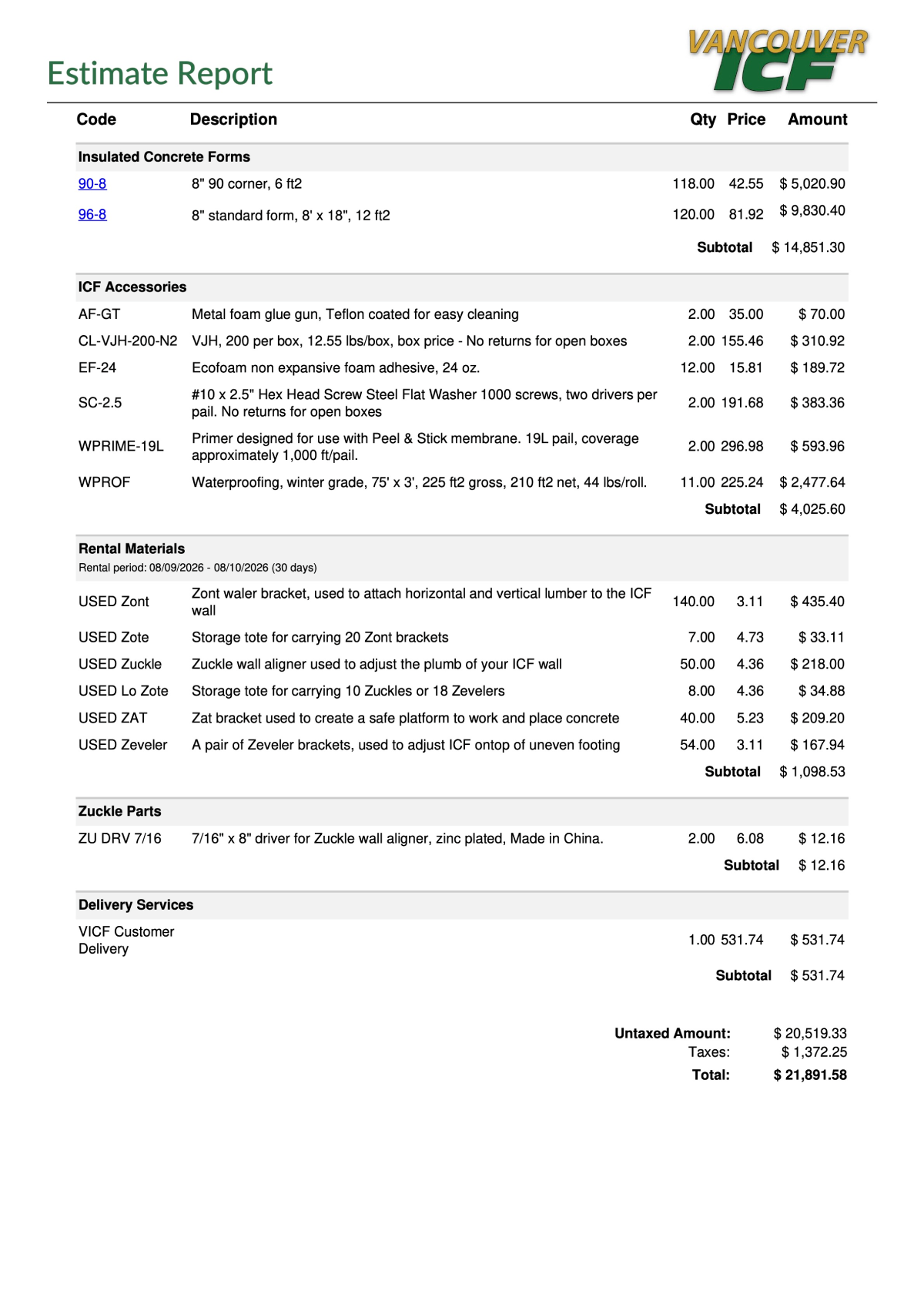Select the Untaxed Amount value
Viewport: 924px width, 1308px height.
click(x=810, y=1034)
